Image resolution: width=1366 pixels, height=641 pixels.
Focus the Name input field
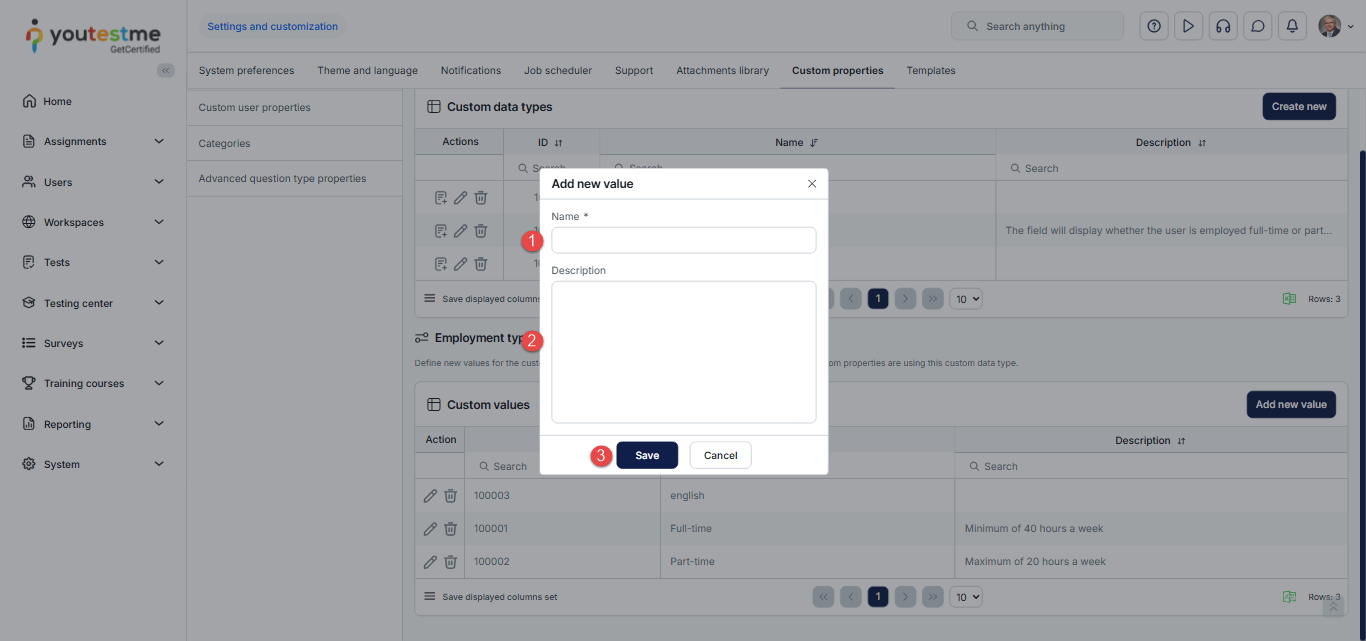coord(683,240)
